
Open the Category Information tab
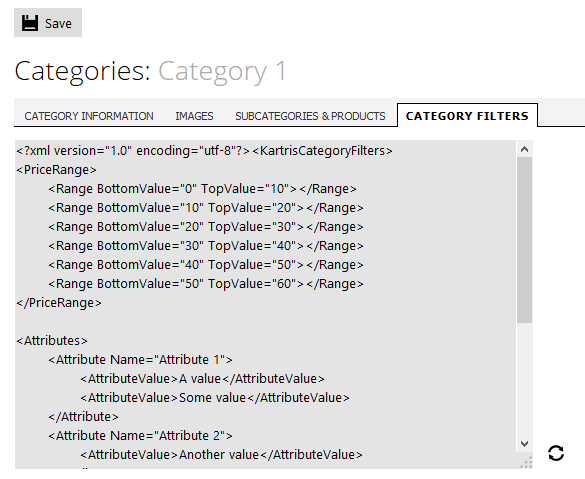click(x=89, y=116)
